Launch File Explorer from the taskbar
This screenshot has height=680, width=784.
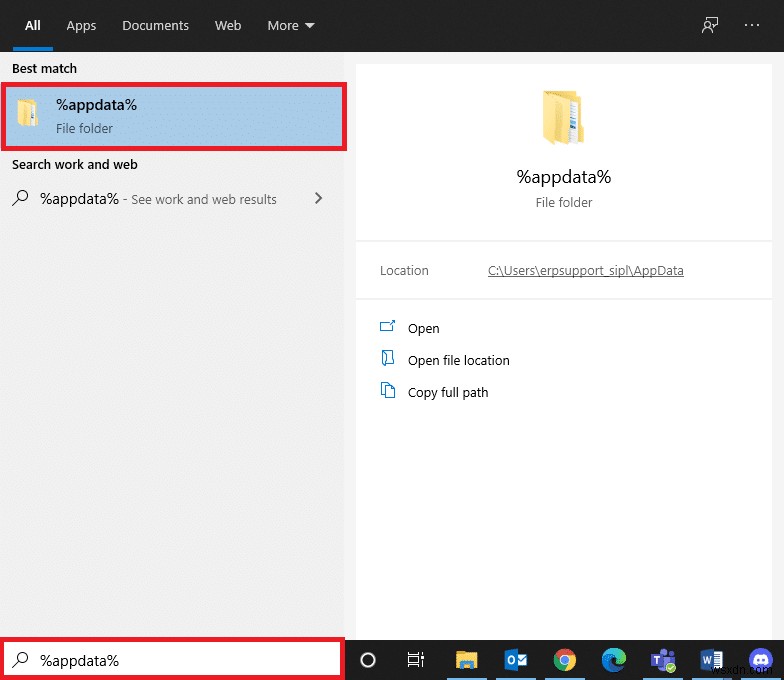click(x=466, y=660)
